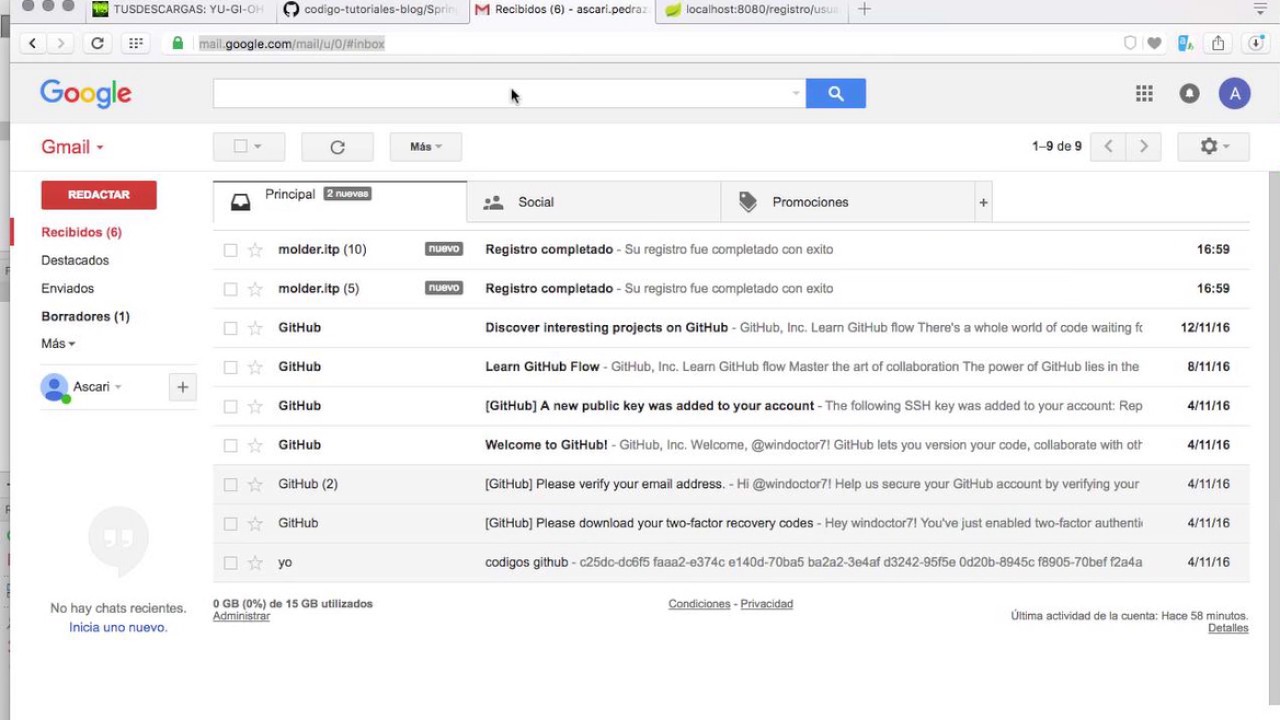
Task: Star the 'Welcome to GitHub!' email
Action: (255, 445)
